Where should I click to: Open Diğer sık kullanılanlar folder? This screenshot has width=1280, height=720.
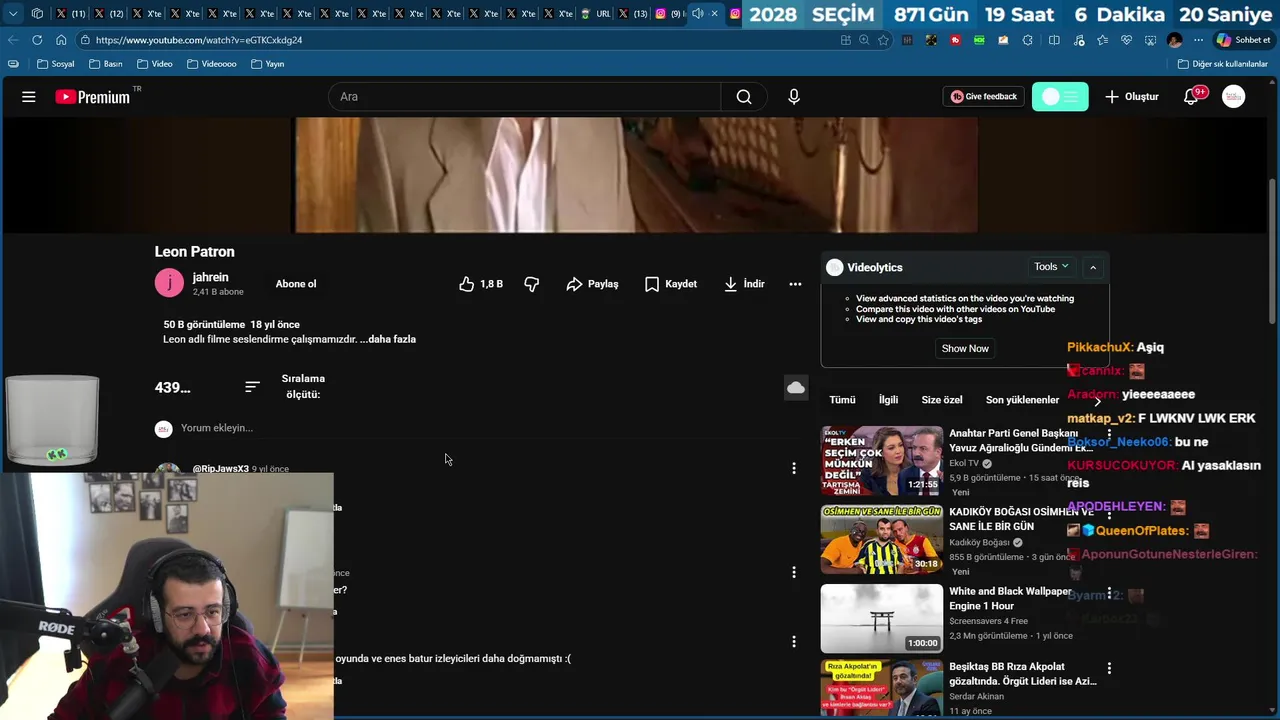[x=1223, y=64]
